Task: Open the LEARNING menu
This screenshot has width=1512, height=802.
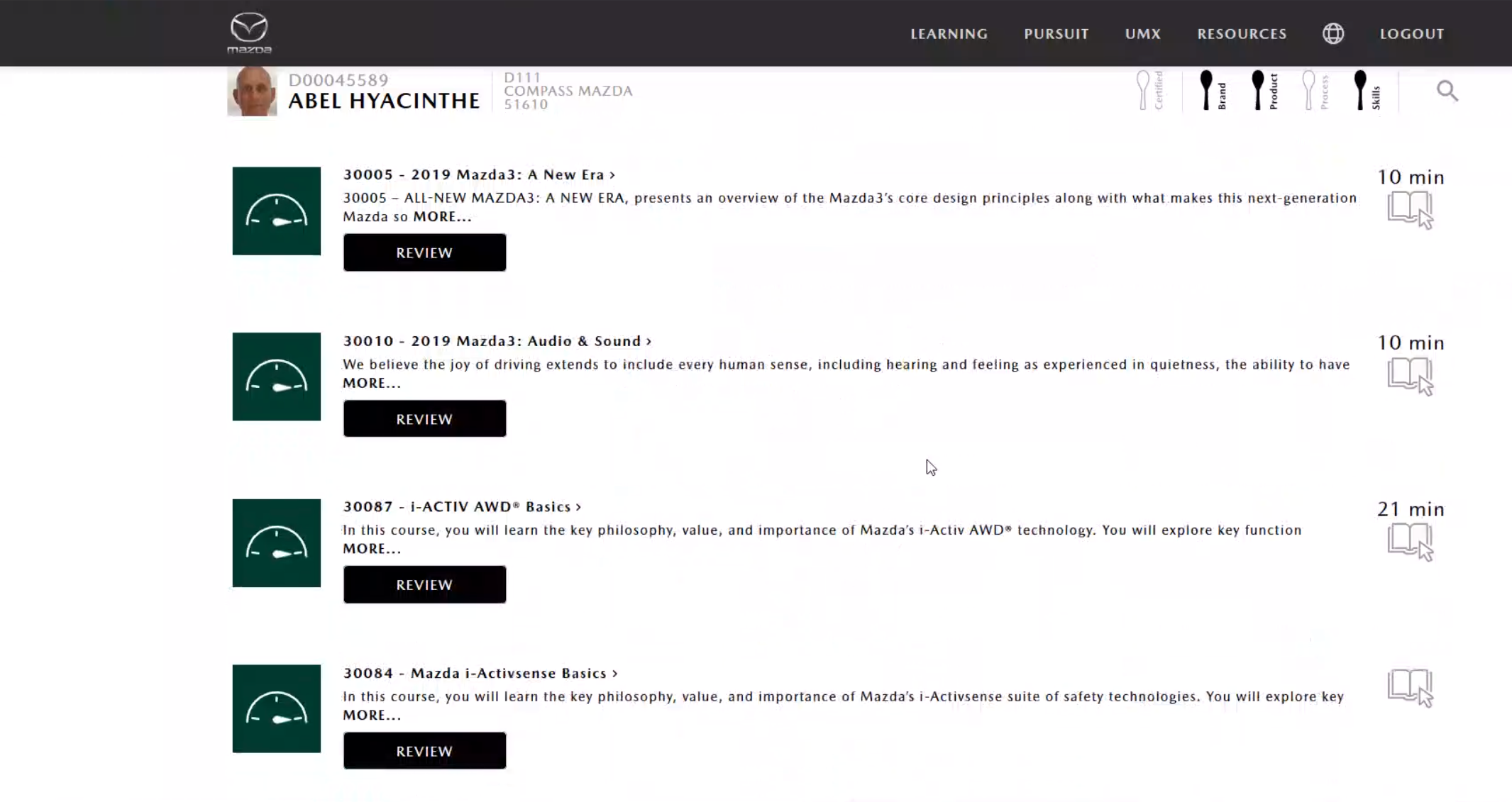Action: click(949, 33)
